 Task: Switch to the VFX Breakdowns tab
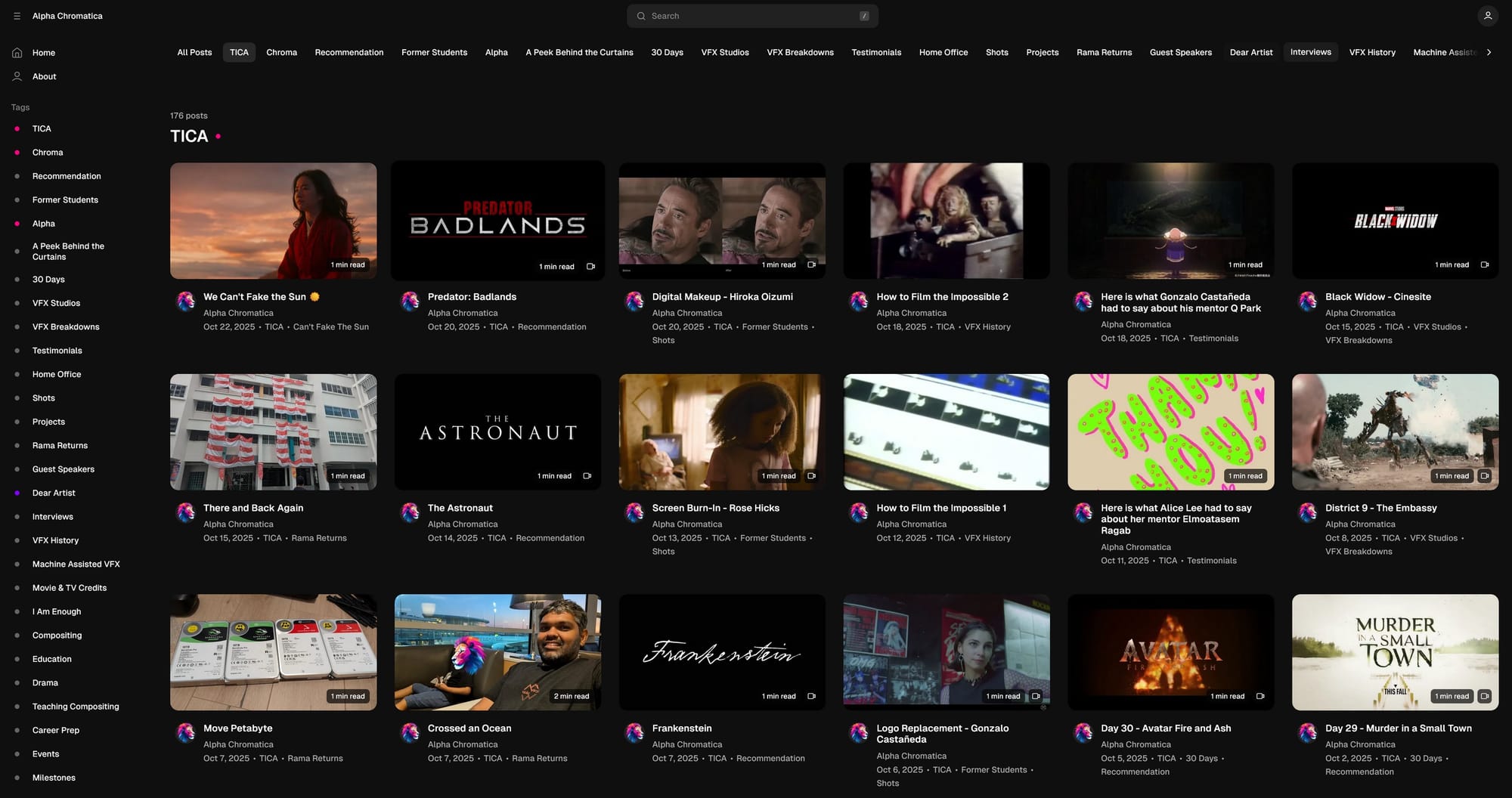(800, 52)
